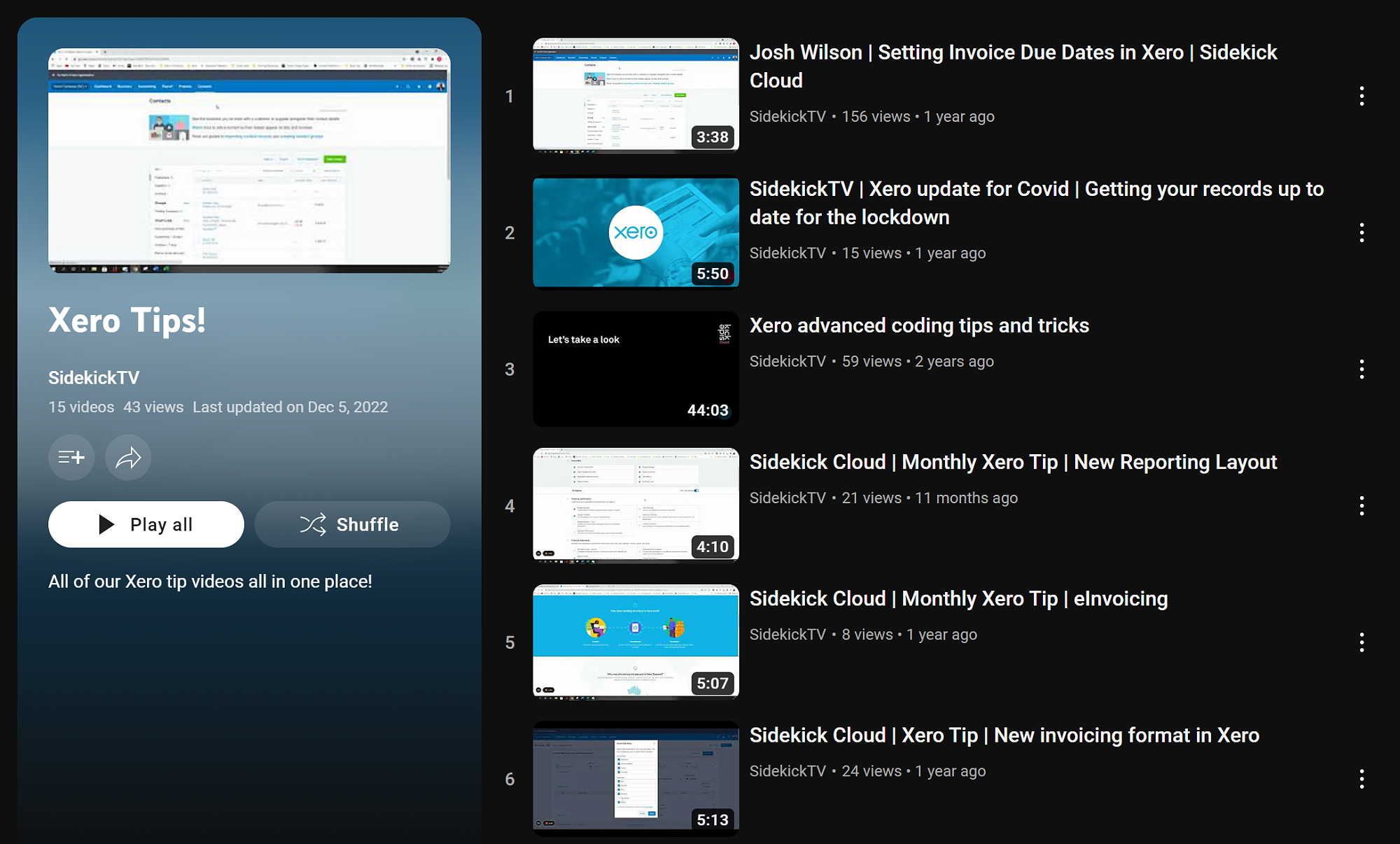This screenshot has height=844, width=1400.
Task: Open kebab menu for New Reporting Layout video
Action: pyautogui.click(x=1361, y=505)
